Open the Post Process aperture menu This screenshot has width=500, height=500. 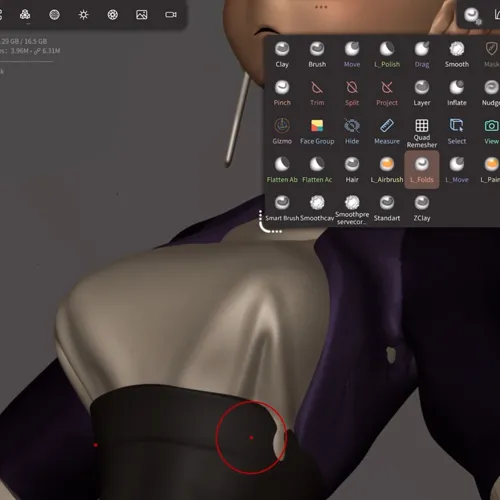click(113, 15)
